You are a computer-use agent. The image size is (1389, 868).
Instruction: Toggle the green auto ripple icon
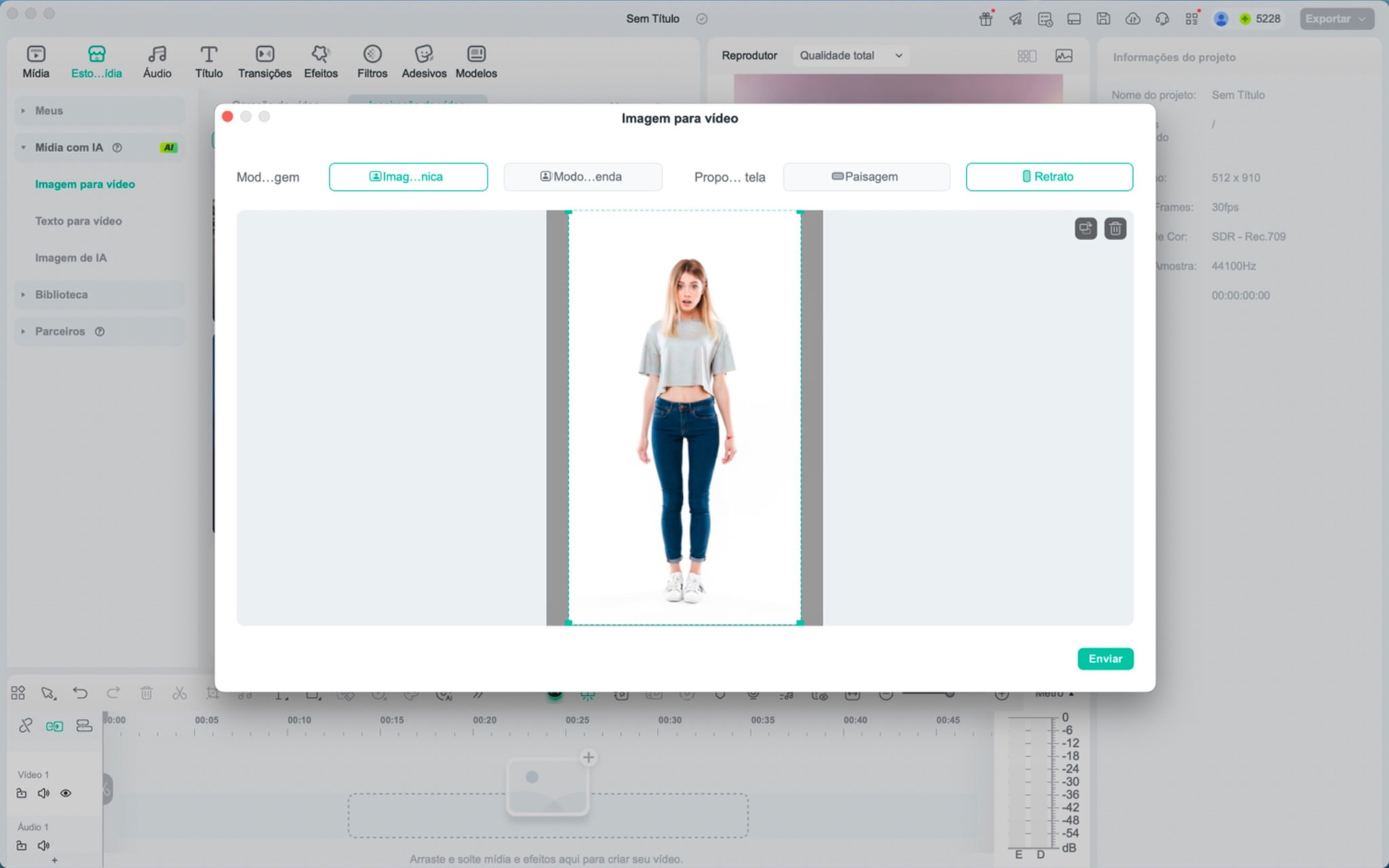click(x=55, y=726)
